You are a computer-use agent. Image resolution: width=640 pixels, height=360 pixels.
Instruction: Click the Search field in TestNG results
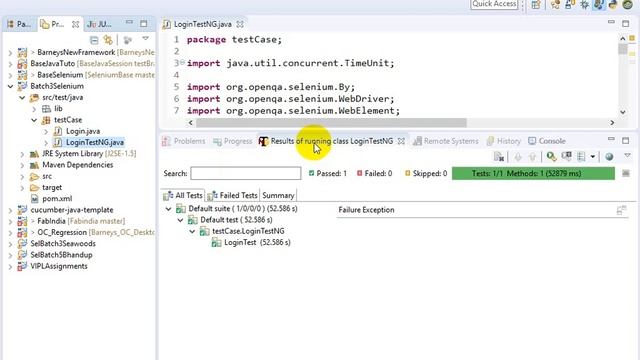tap(246, 173)
